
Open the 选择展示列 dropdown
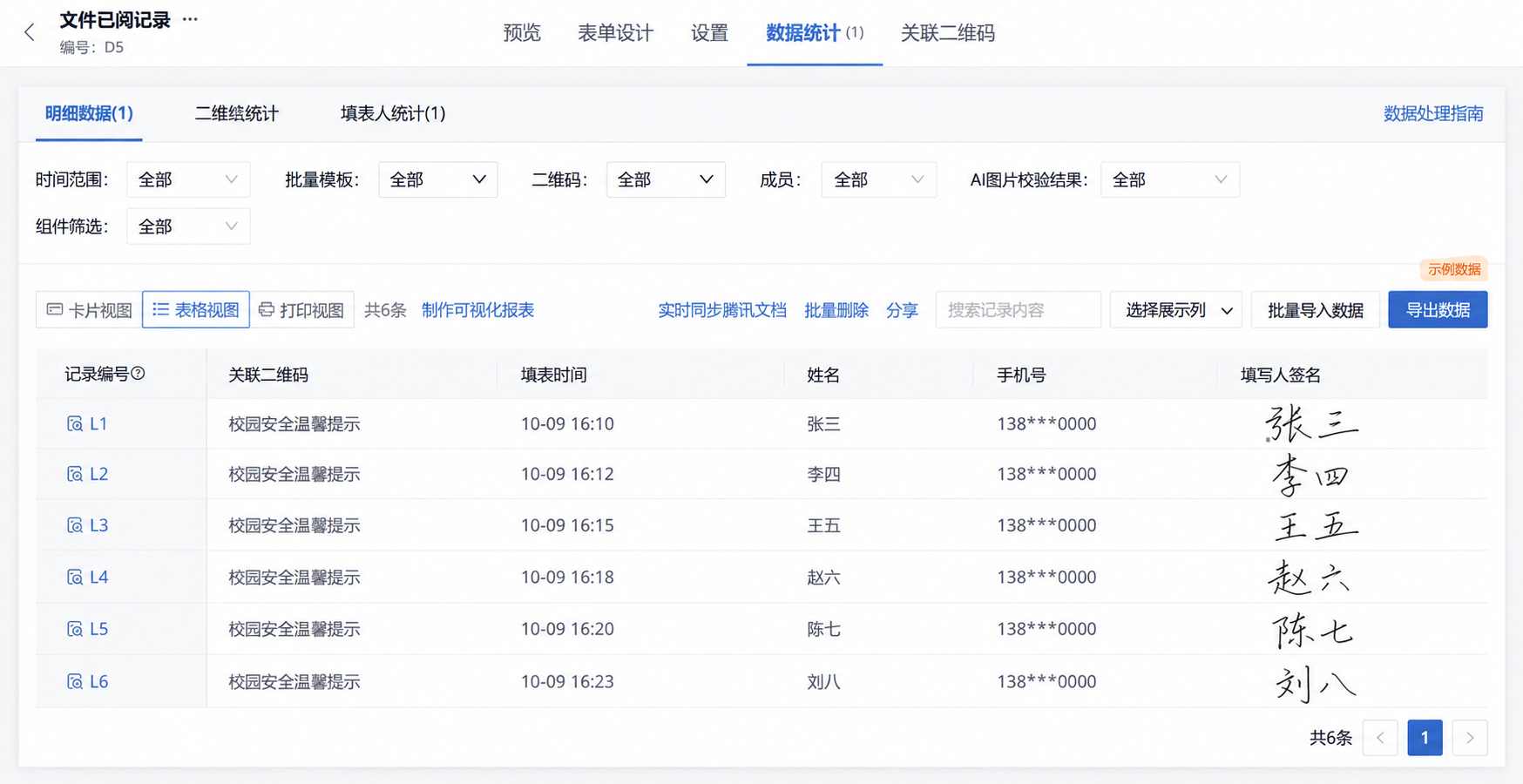(x=1176, y=310)
